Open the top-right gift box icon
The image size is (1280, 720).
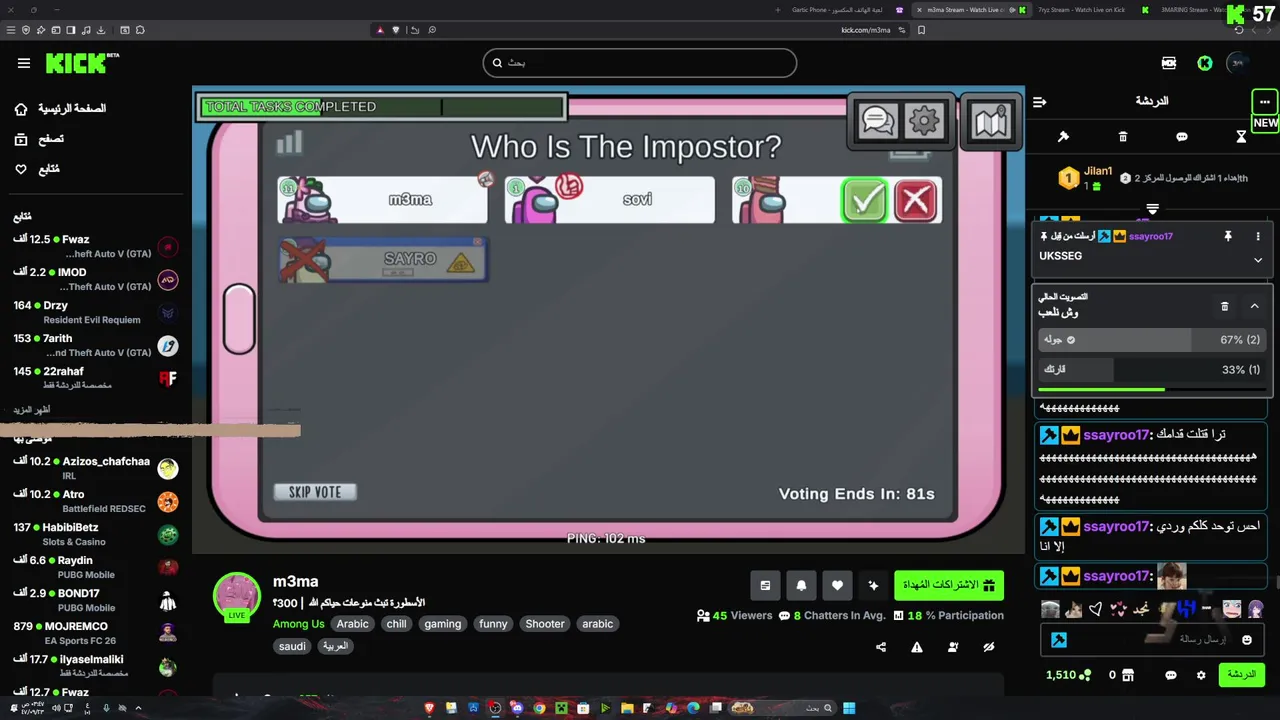point(1169,63)
